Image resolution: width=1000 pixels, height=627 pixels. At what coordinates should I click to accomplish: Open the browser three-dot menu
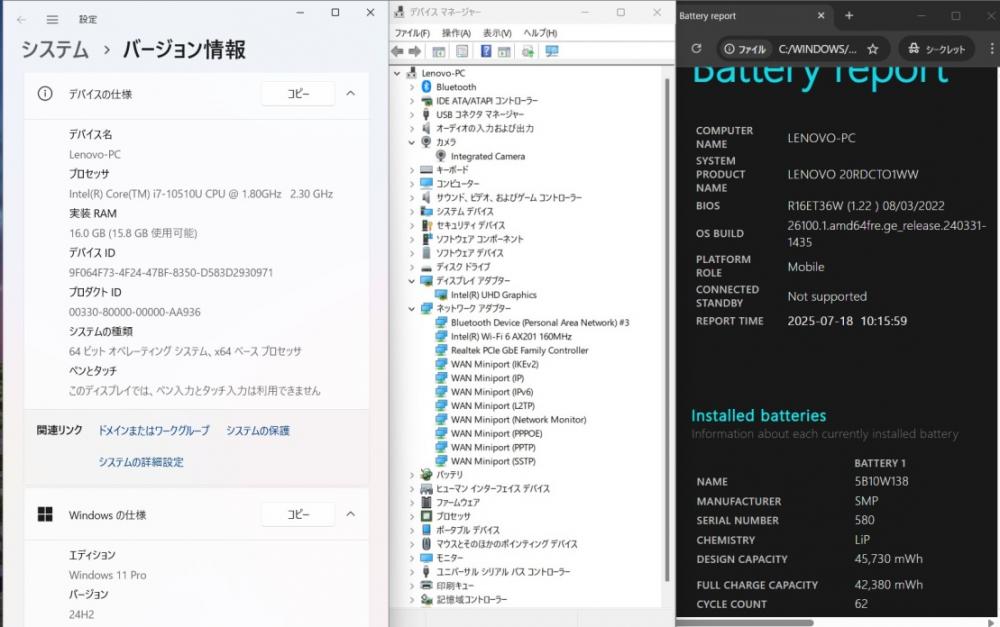click(992, 48)
